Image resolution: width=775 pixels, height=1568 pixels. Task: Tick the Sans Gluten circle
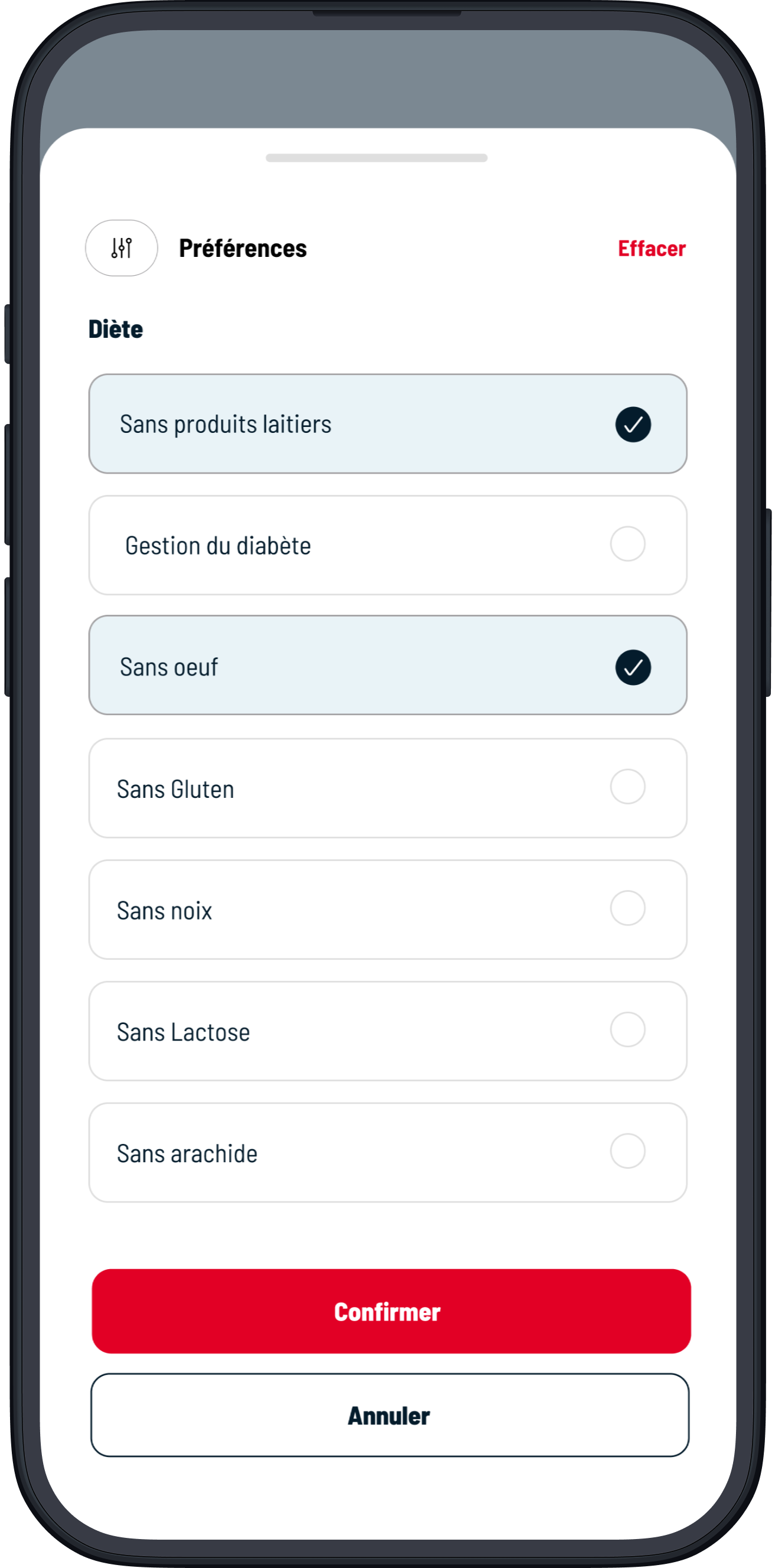(x=628, y=787)
